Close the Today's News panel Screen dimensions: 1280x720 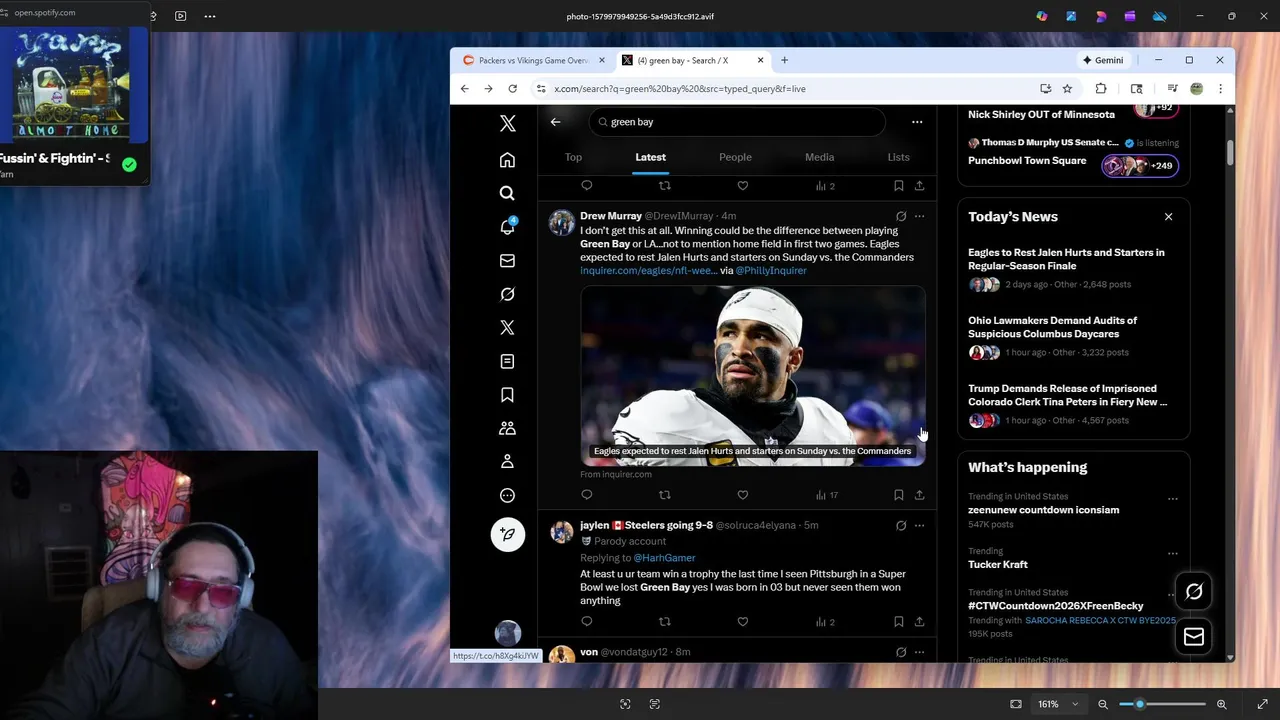pos(1168,216)
